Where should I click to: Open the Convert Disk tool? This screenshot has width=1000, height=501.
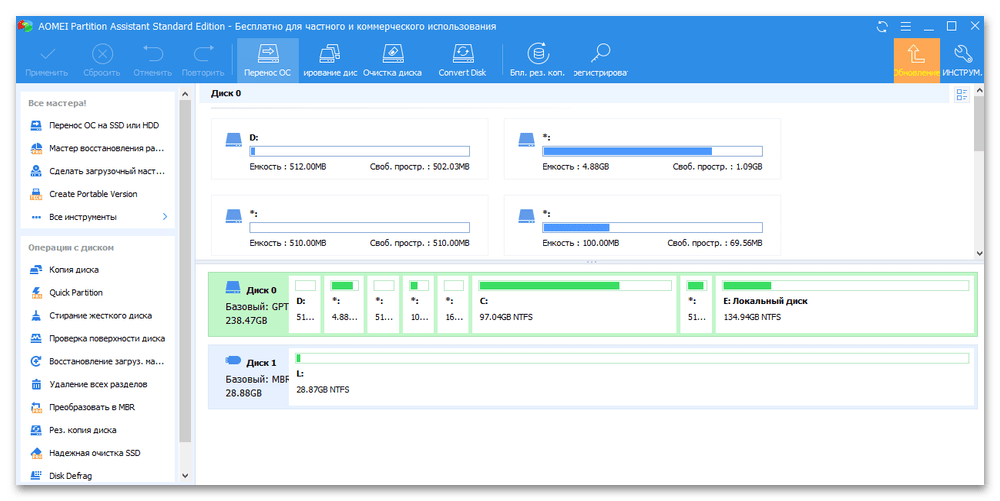click(x=462, y=60)
